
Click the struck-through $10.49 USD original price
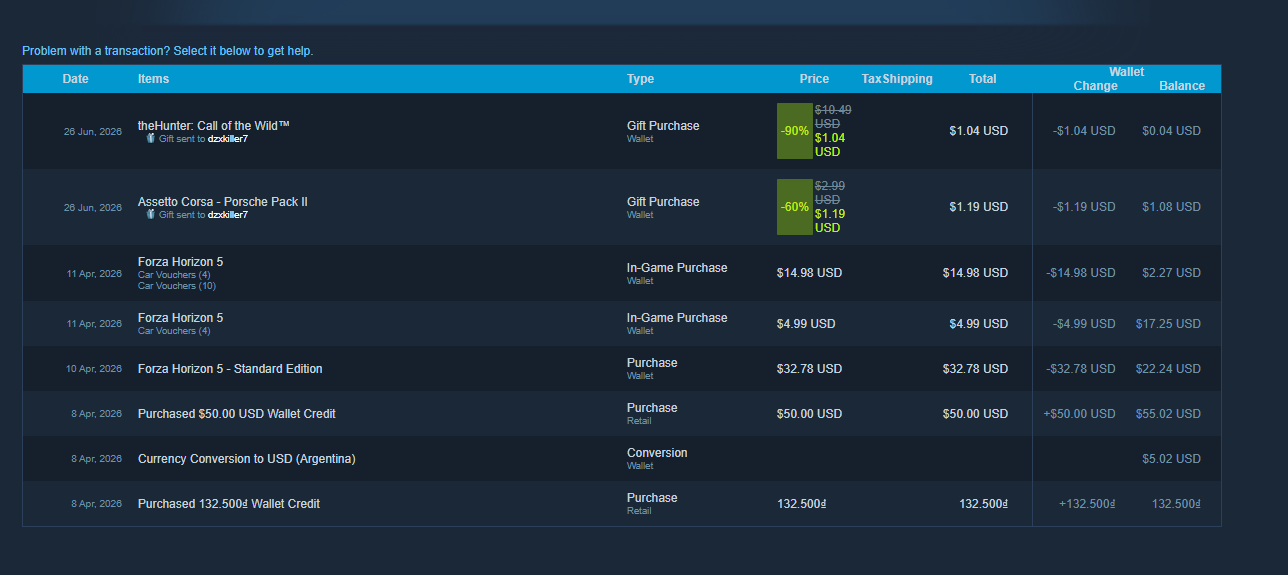click(x=833, y=117)
